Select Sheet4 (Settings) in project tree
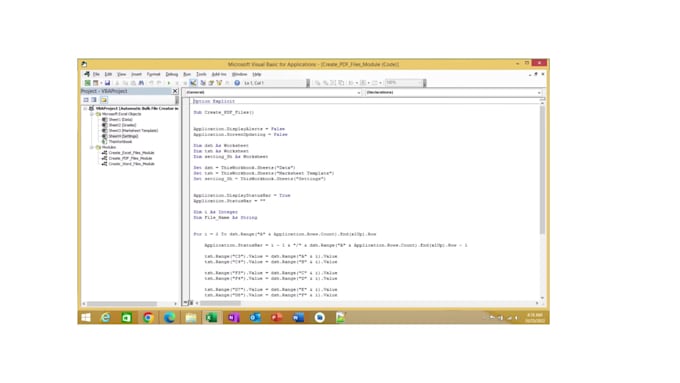 click(x=124, y=136)
